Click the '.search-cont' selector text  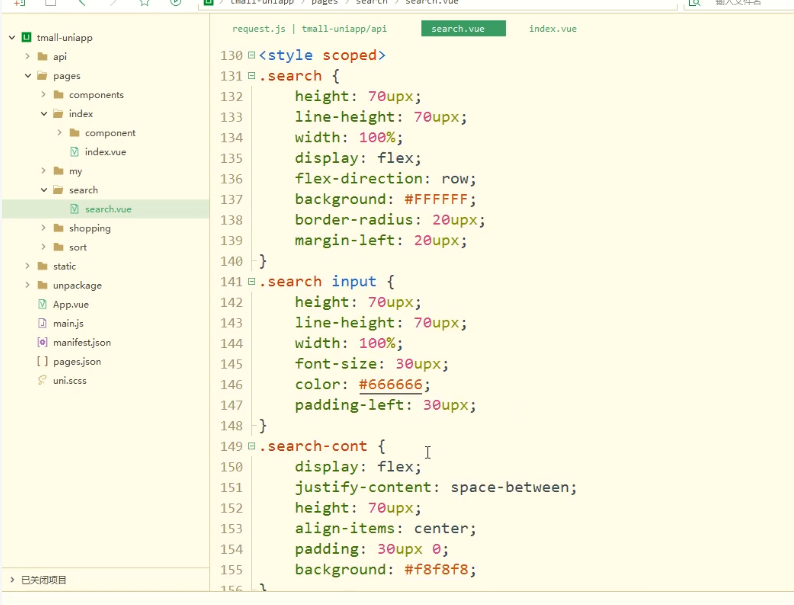tap(313, 446)
